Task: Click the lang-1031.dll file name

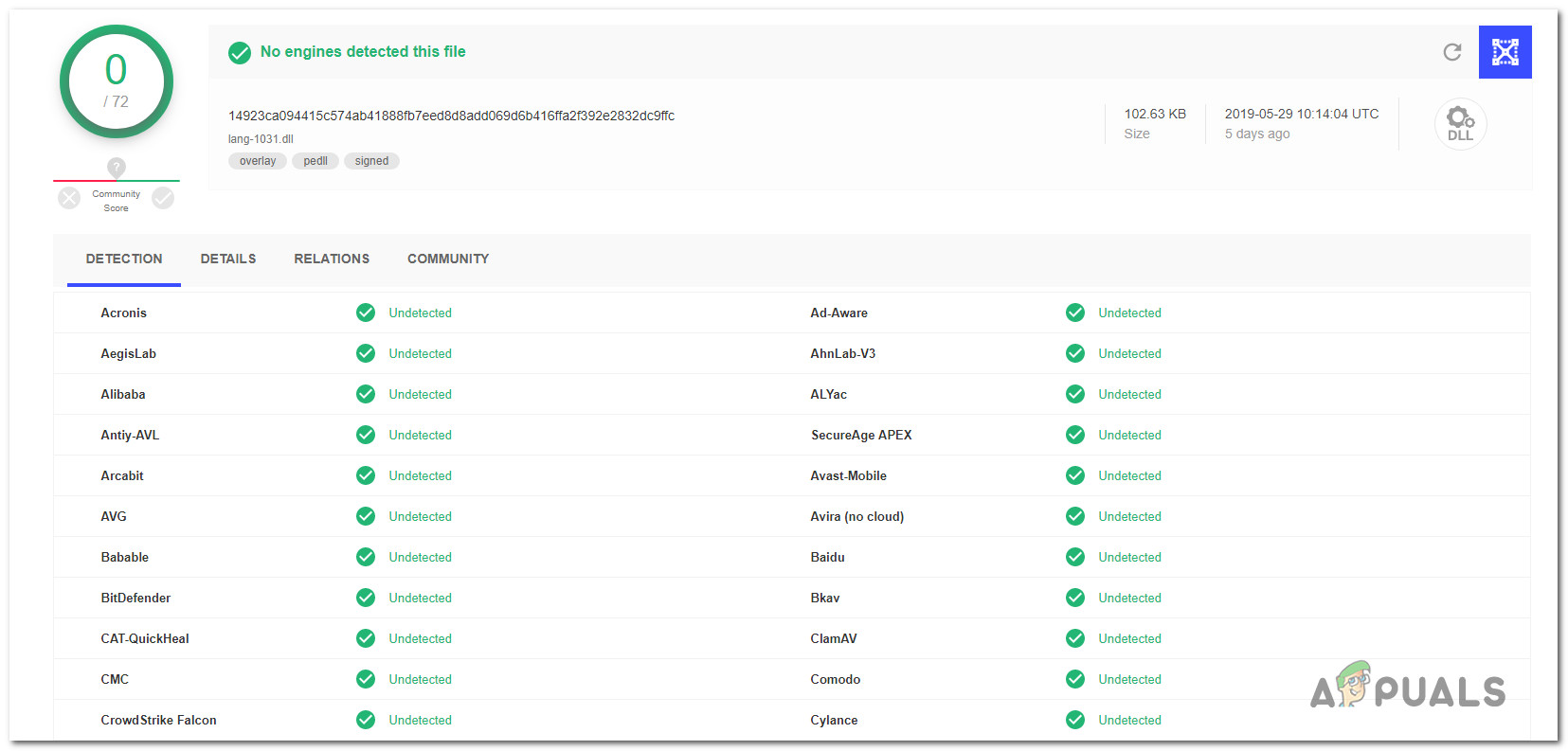Action: click(261, 139)
